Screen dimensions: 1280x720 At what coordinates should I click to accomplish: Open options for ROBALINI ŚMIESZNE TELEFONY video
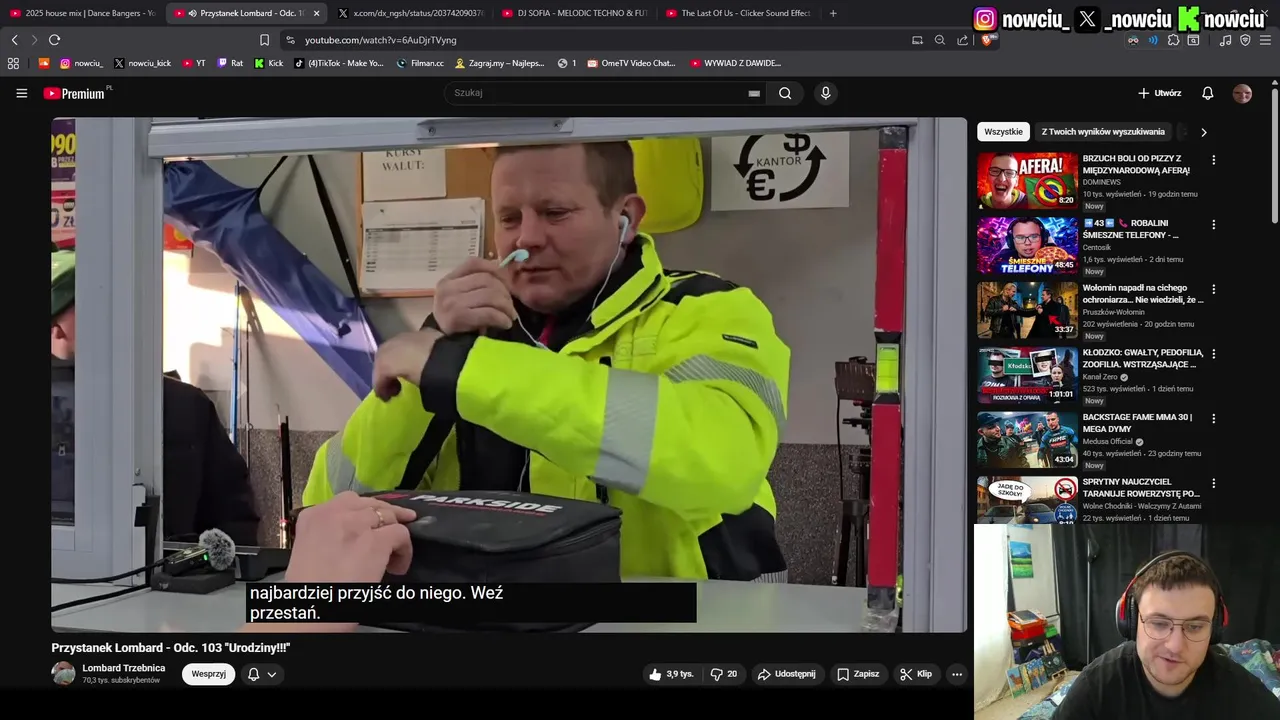click(1213, 225)
